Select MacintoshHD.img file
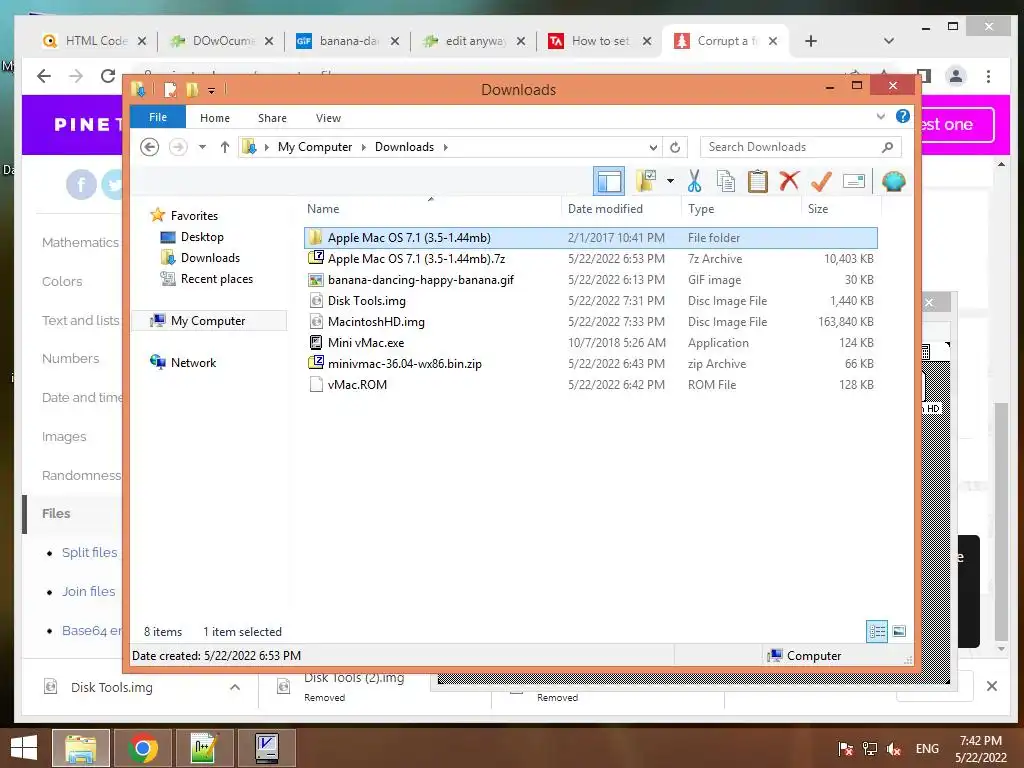This screenshot has width=1024, height=768. click(x=590, y=321)
